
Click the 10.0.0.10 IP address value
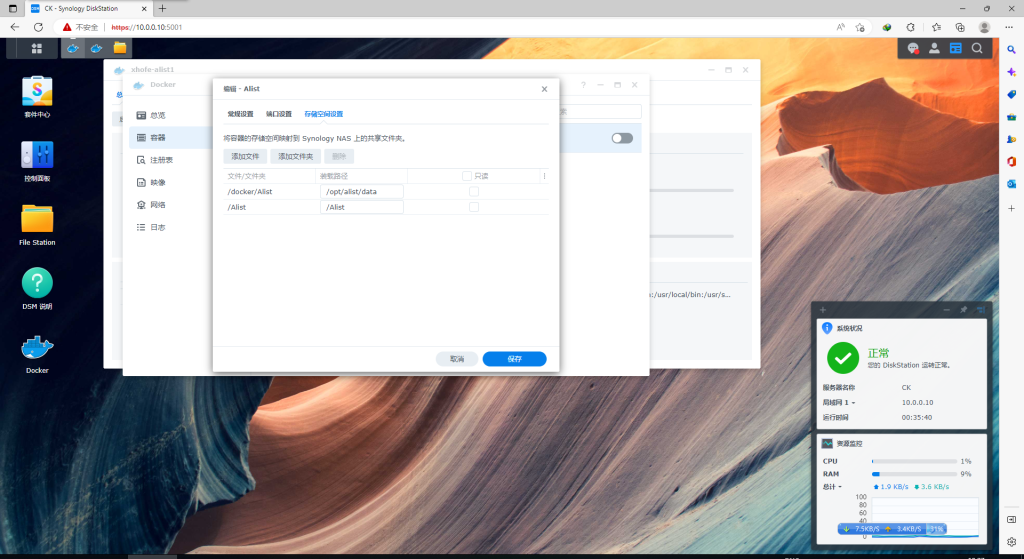click(918, 402)
